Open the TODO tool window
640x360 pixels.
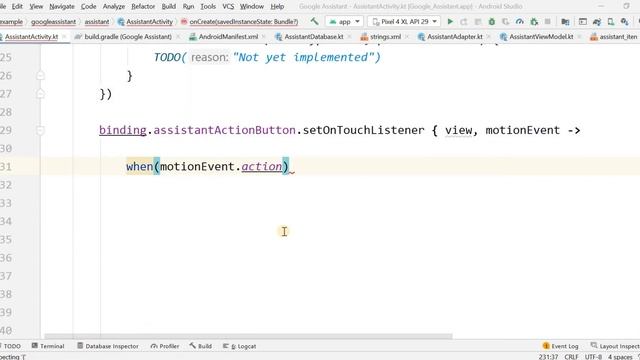pos(11,346)
